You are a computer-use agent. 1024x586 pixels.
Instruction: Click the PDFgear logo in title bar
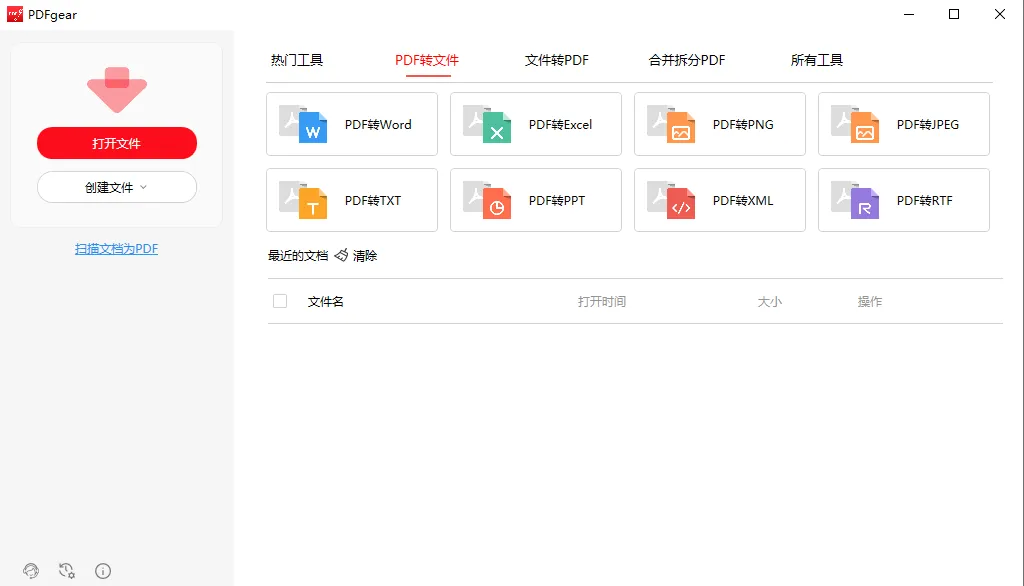(15, 14)
